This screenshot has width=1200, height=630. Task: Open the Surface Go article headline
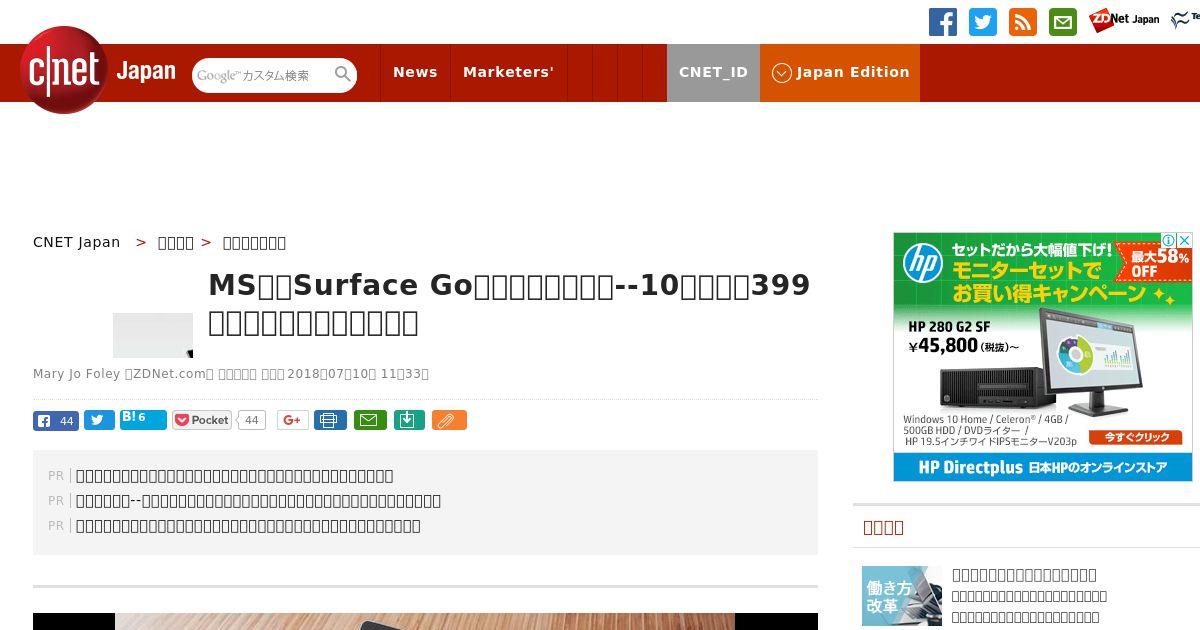[x=509, y=304]
